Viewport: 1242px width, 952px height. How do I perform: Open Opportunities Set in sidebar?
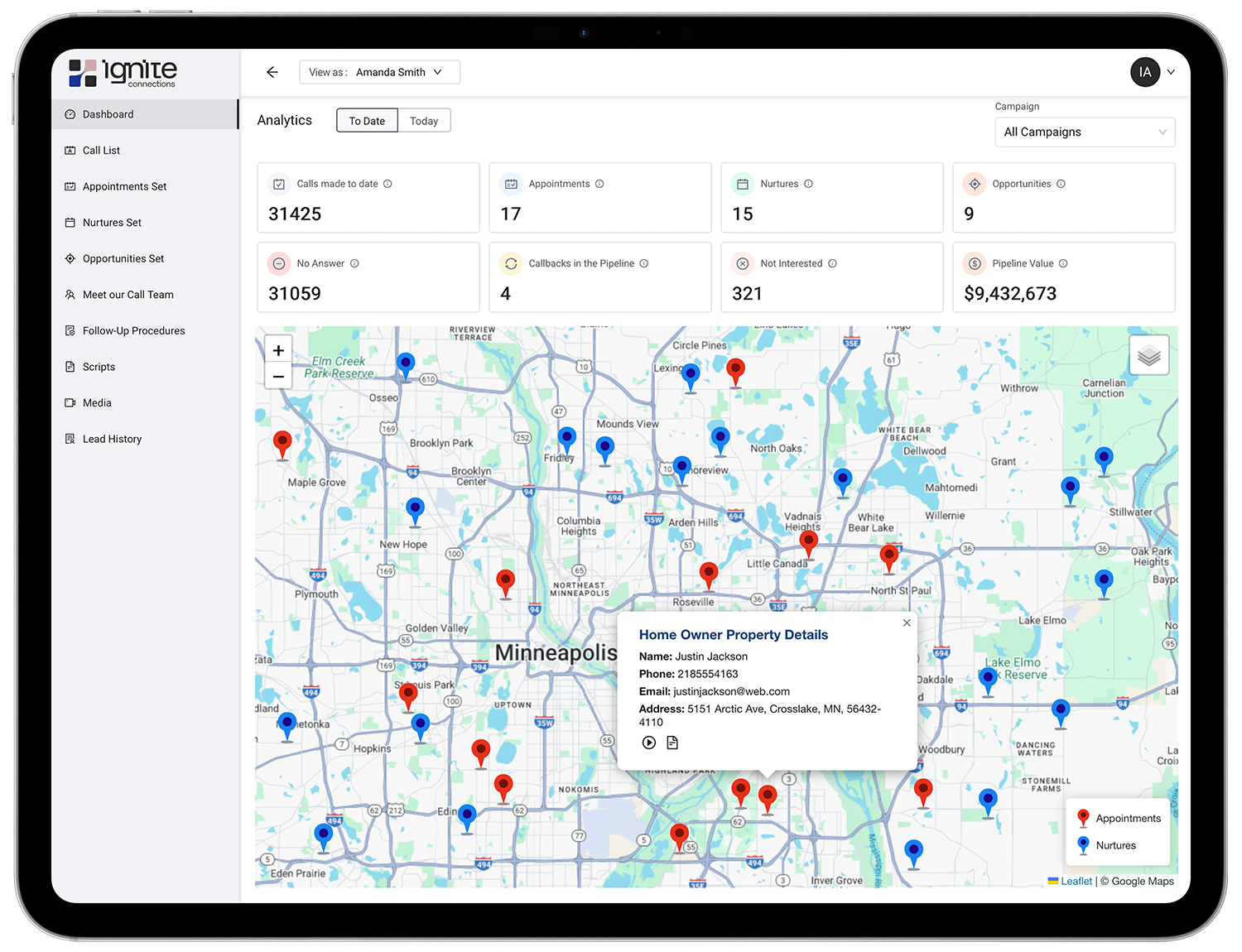(x=145, y=258)
